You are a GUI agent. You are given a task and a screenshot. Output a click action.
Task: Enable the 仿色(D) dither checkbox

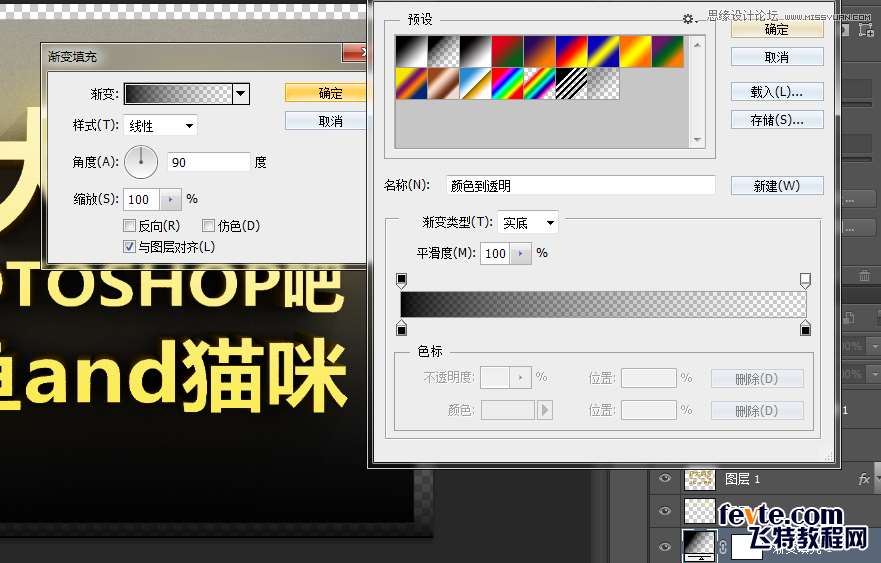209,226
